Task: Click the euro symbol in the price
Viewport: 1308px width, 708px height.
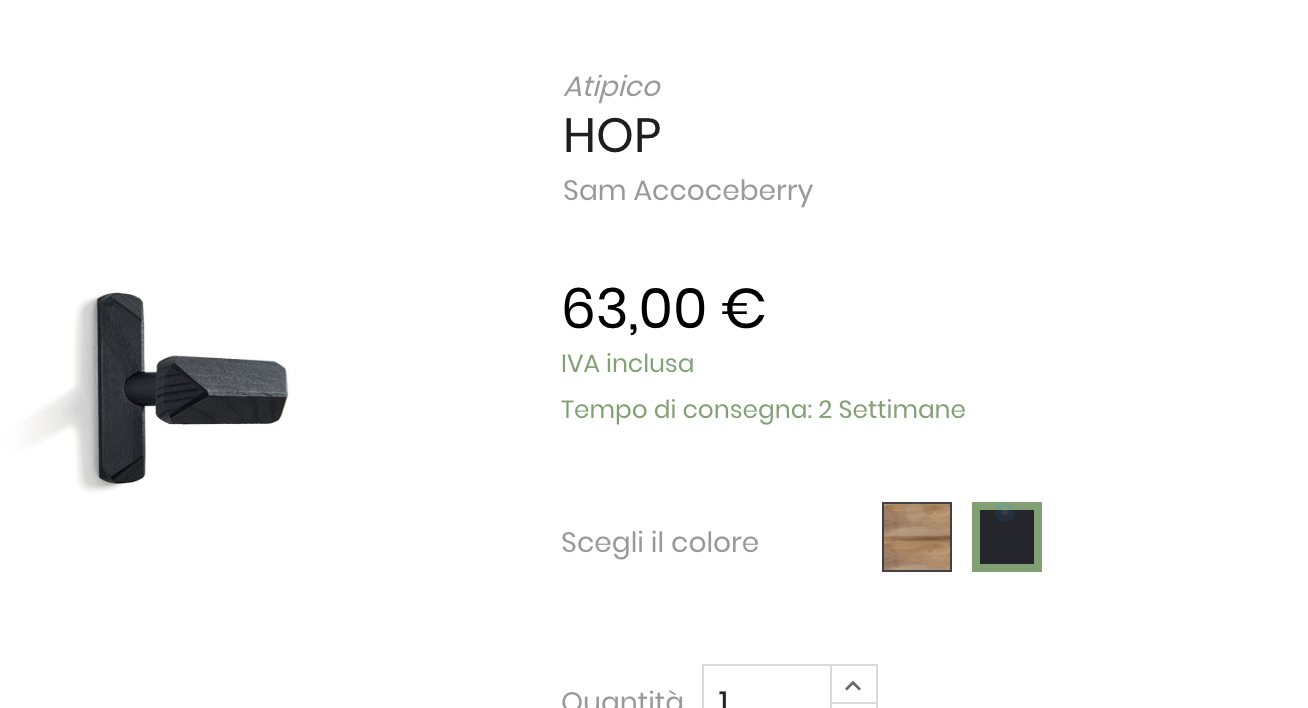Action: [743, 308]
